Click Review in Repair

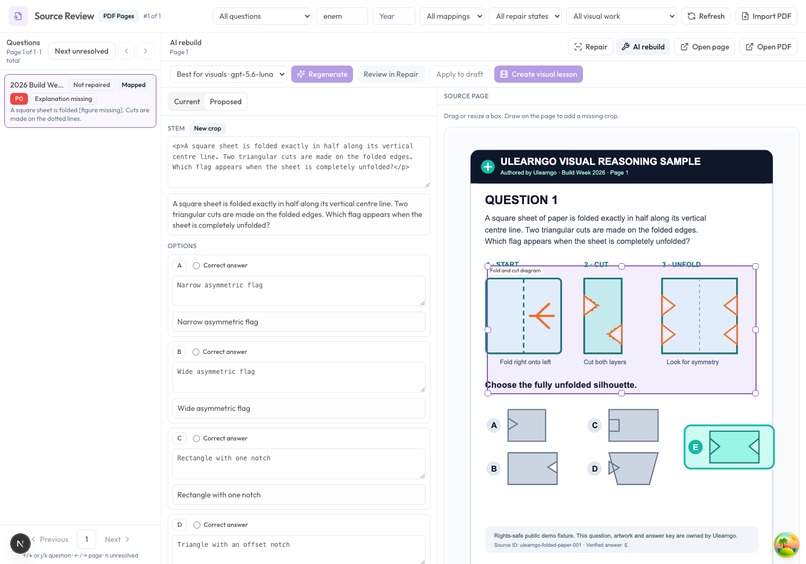point(391,74)
